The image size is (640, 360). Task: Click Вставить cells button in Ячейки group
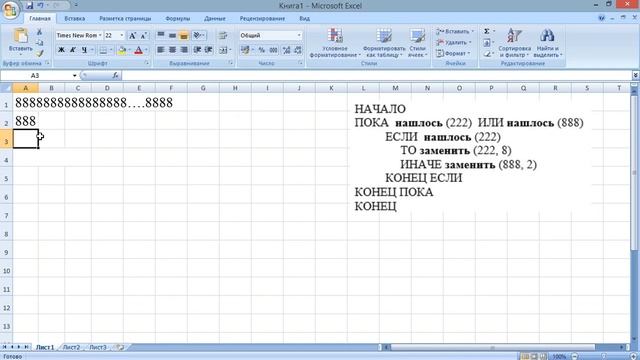click(x=454, y=31)
